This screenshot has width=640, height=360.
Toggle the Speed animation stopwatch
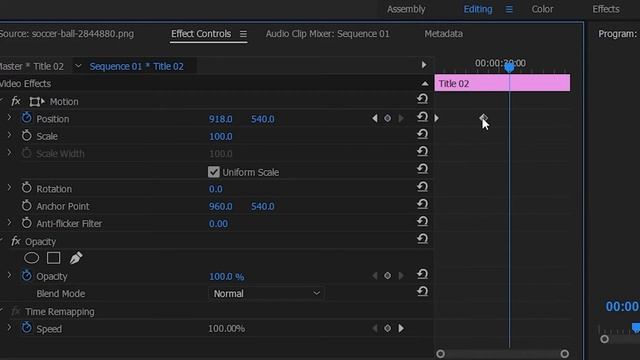[x=27, y=328]
